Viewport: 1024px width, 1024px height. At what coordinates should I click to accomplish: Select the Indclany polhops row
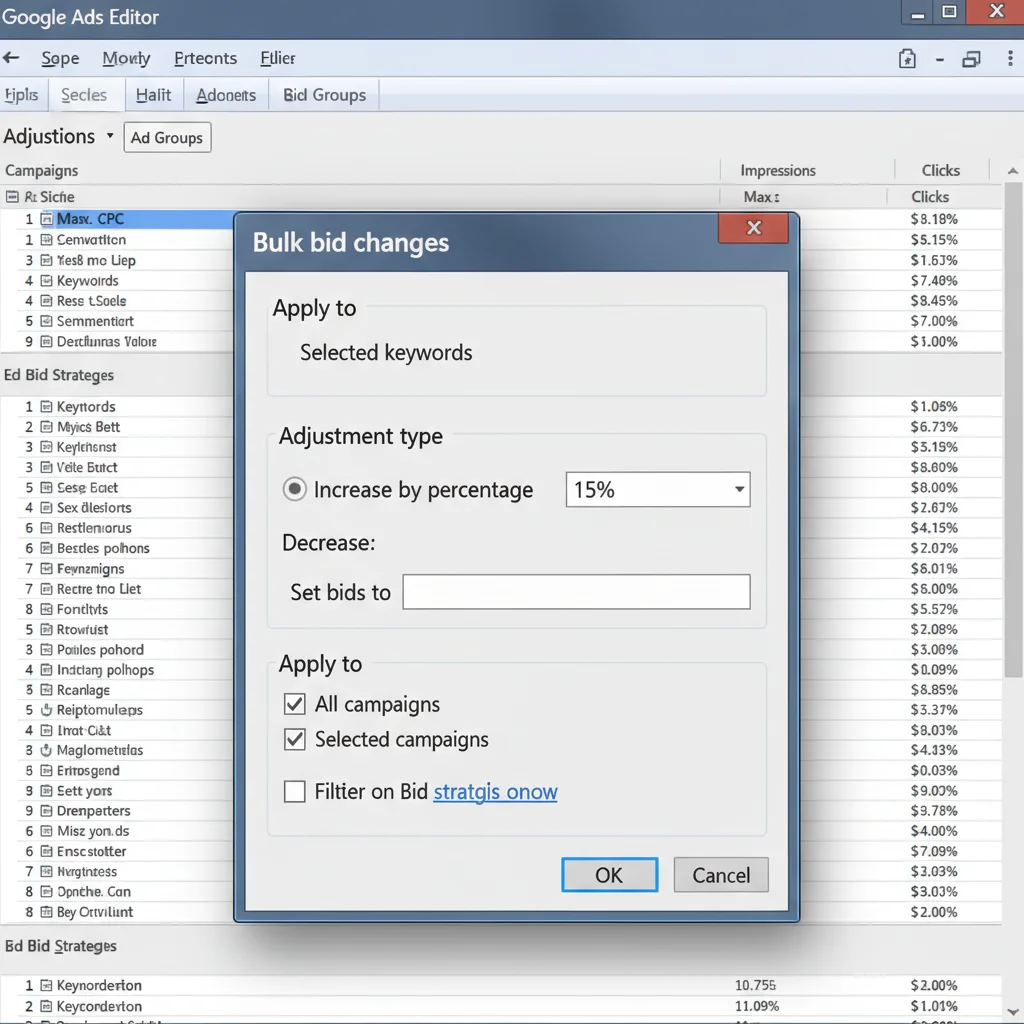coord(118,670)
